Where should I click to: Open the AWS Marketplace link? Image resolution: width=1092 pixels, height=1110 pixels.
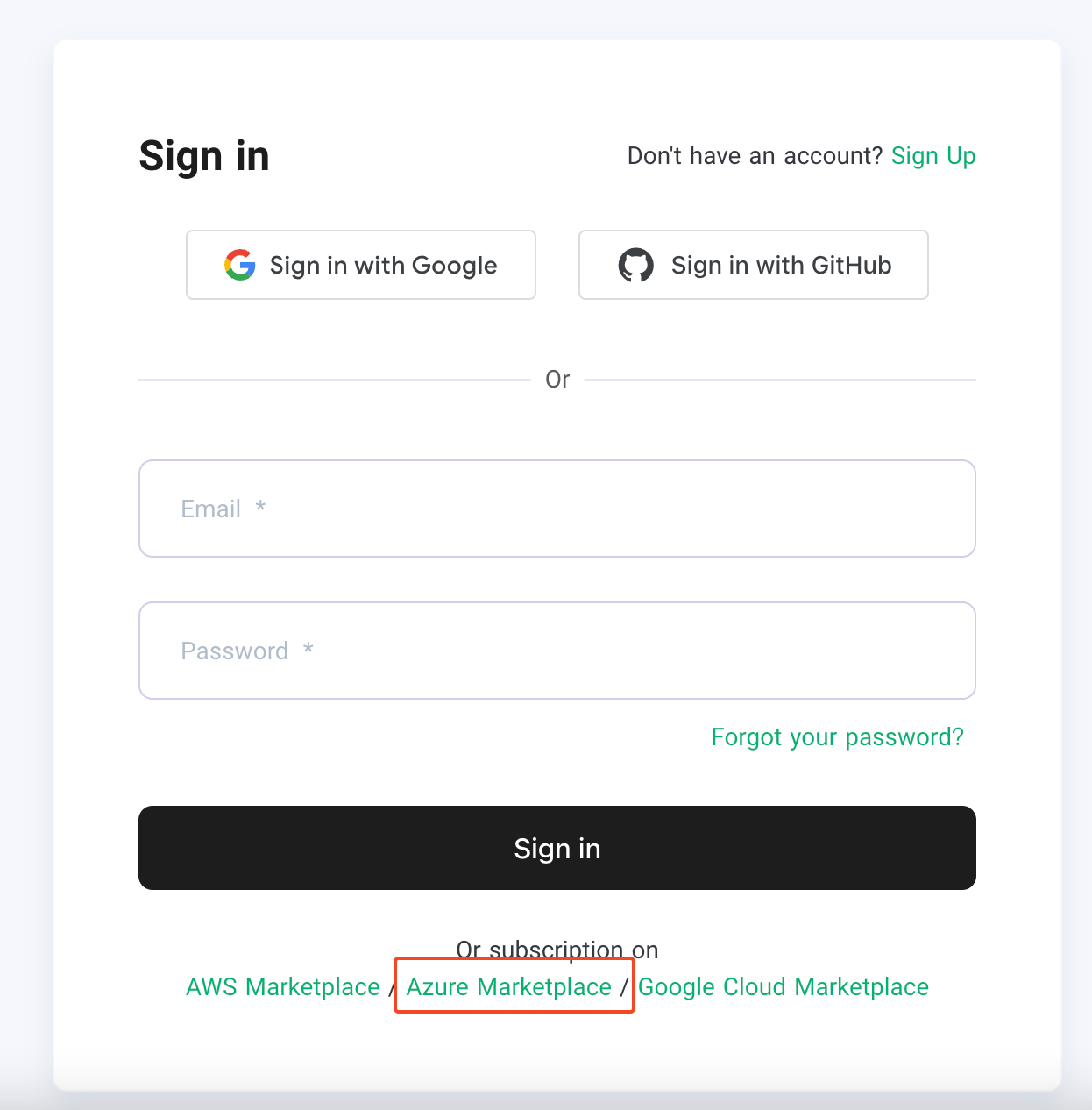[283, 987]
